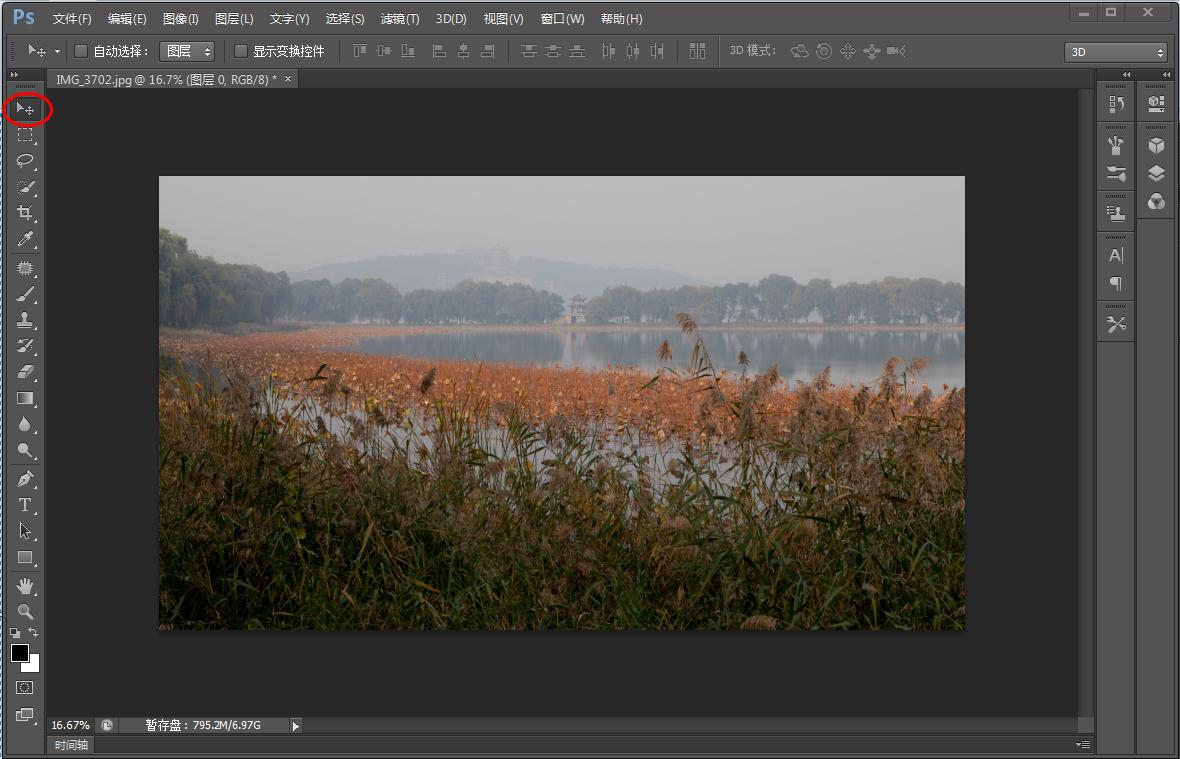The height and width of the screenshot is (759, 1180).
Task: Enable the 自动选择 checkbox
Action: [x=82, y=51]
